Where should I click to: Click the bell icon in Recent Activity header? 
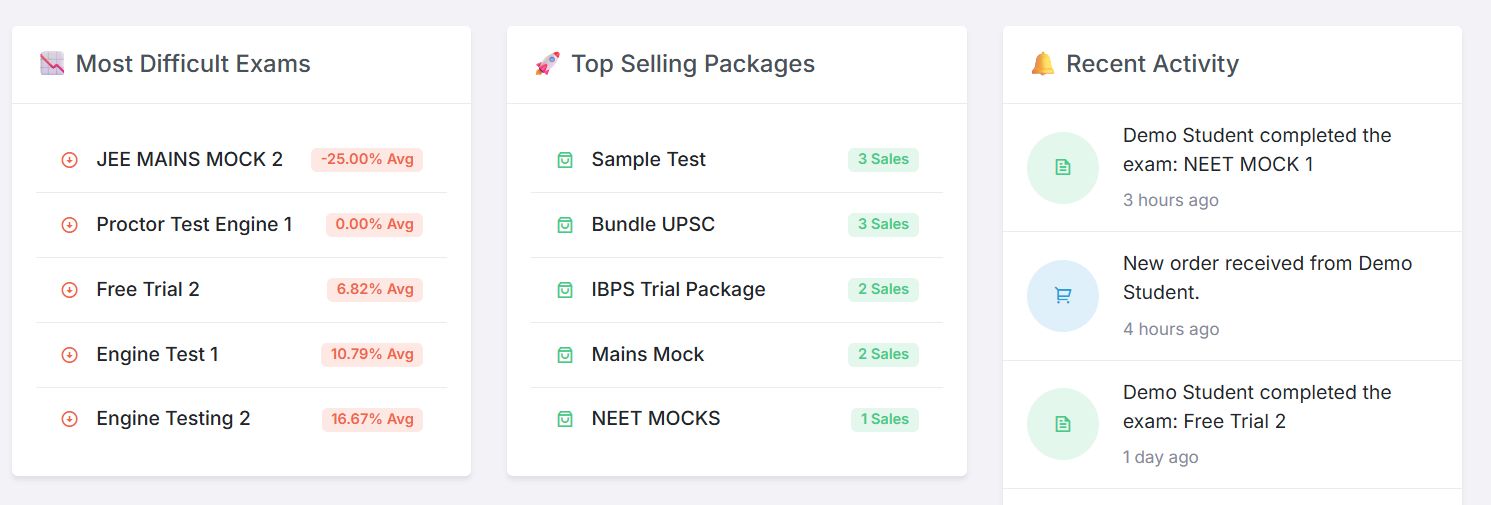click(1042, 64)
